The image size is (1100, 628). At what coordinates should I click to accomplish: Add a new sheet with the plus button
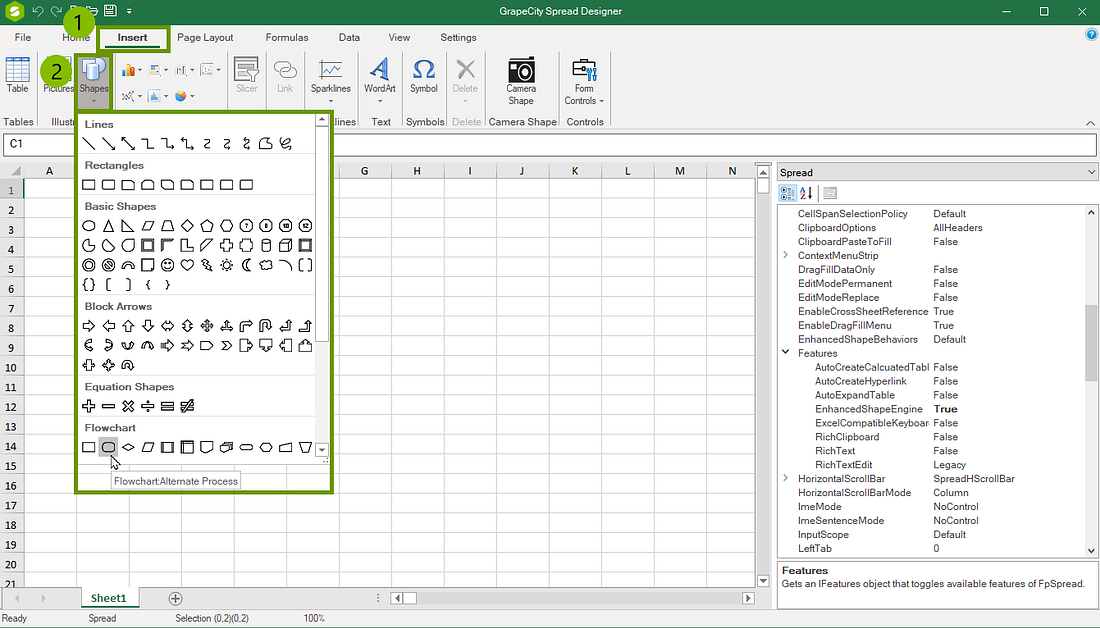click(175, 598)
